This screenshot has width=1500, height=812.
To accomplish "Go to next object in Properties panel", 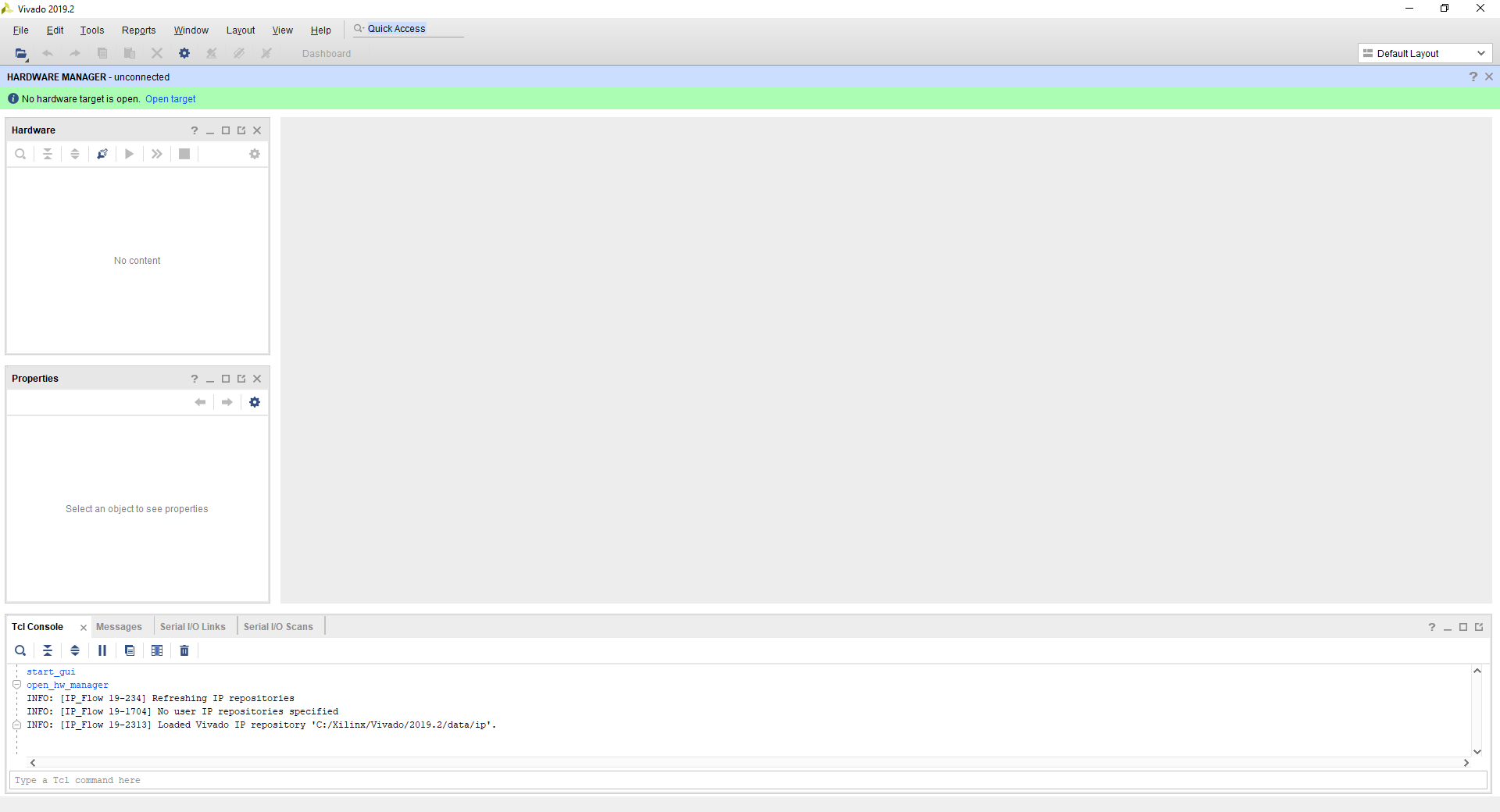I will [227, 402].
